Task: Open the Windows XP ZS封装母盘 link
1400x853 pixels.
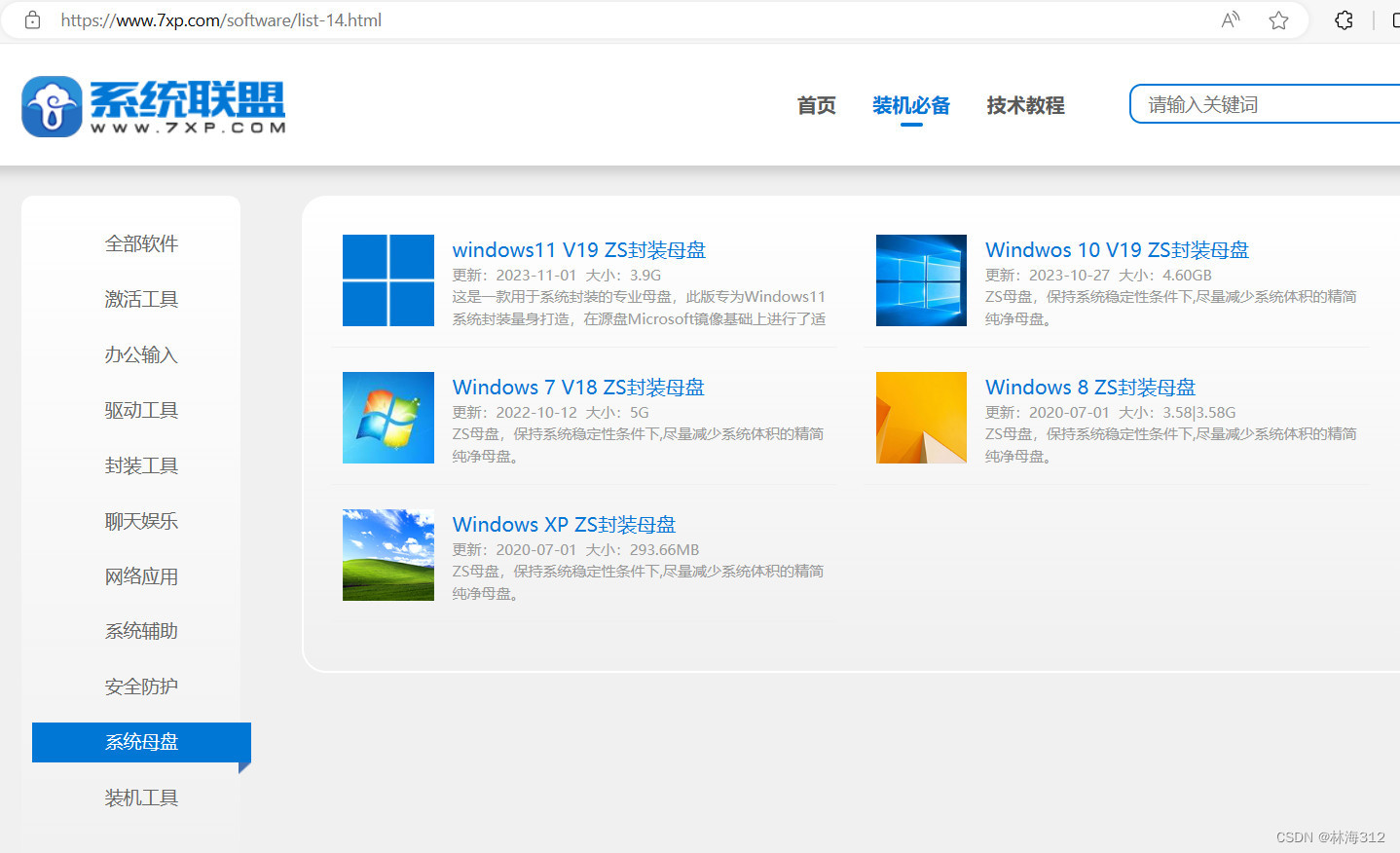Action: coord(564,525)
